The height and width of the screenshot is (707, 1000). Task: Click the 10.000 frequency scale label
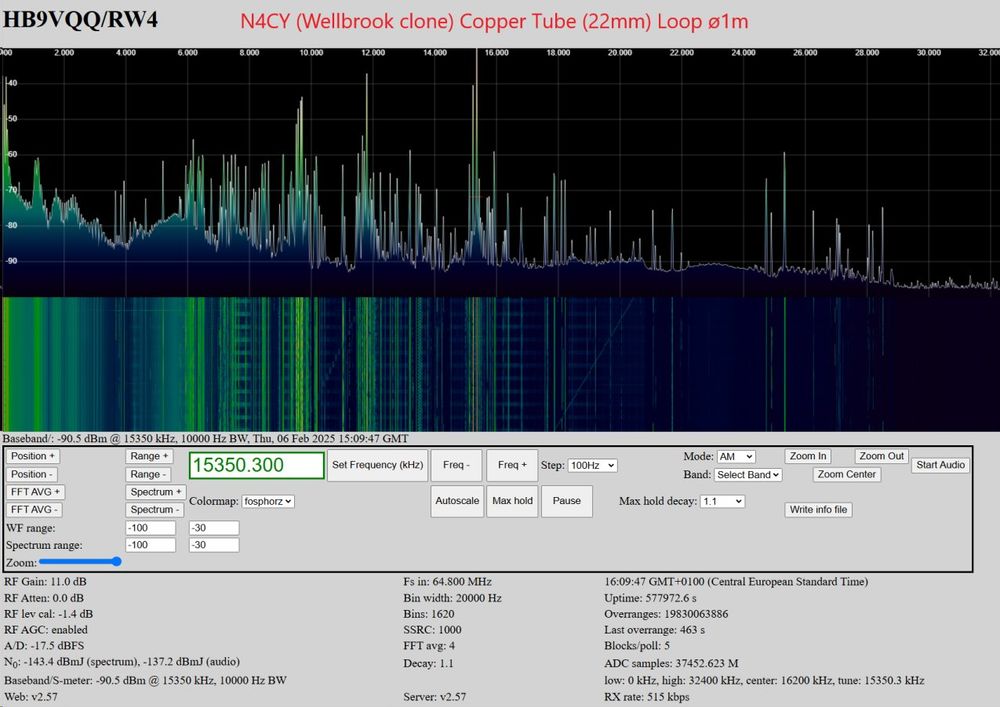point(311,53)
